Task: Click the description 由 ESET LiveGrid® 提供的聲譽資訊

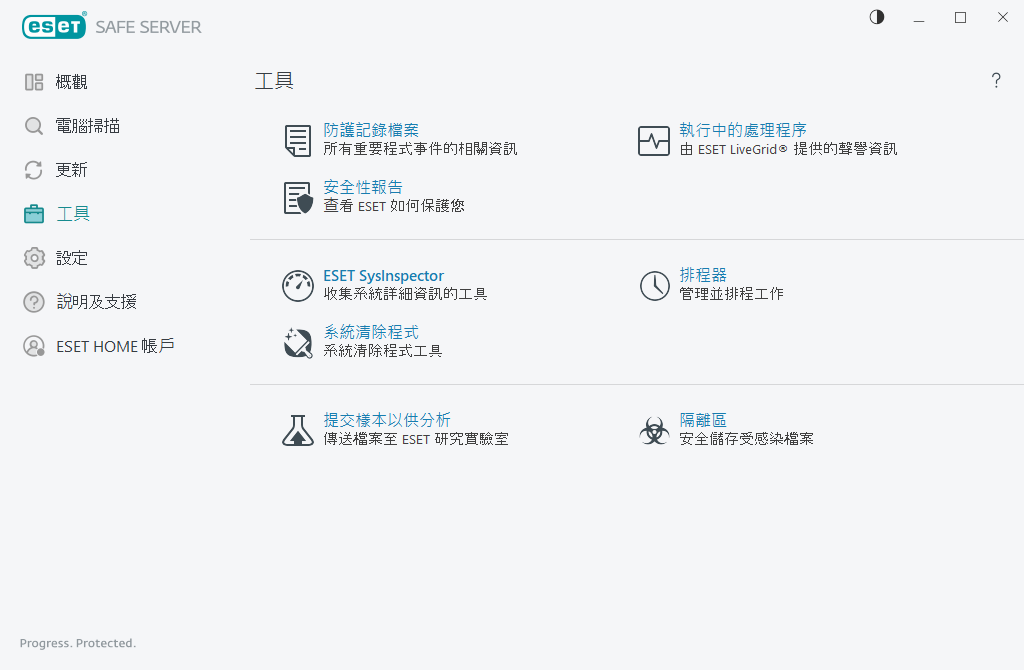Action: 788,149
